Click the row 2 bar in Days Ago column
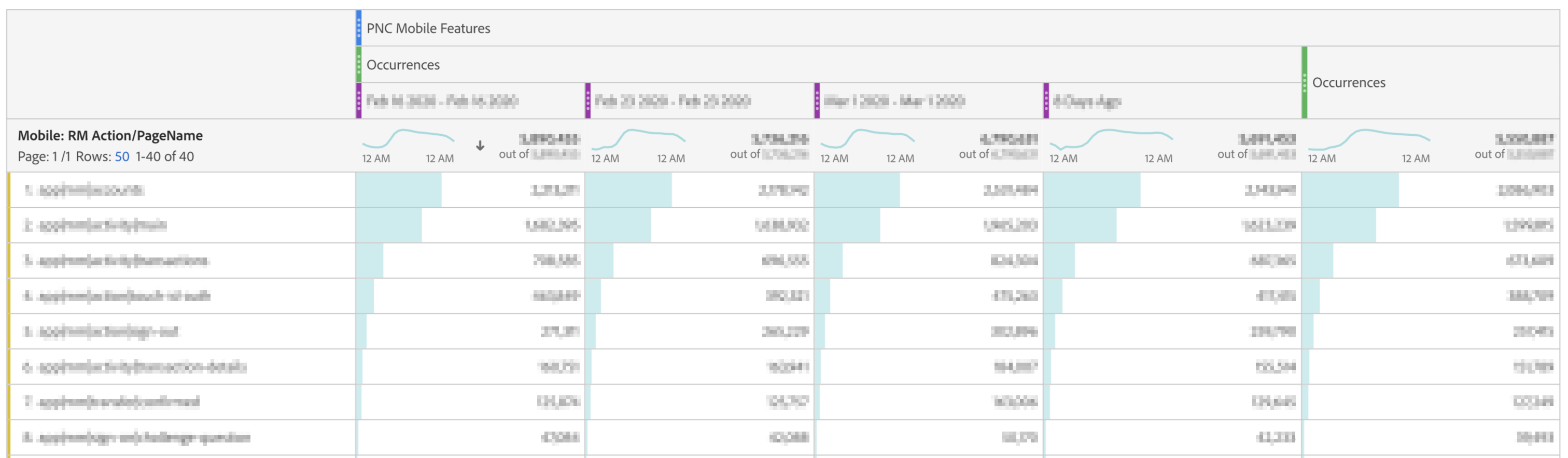This screenshot has height=458, width=1568. pos(1080,225)
